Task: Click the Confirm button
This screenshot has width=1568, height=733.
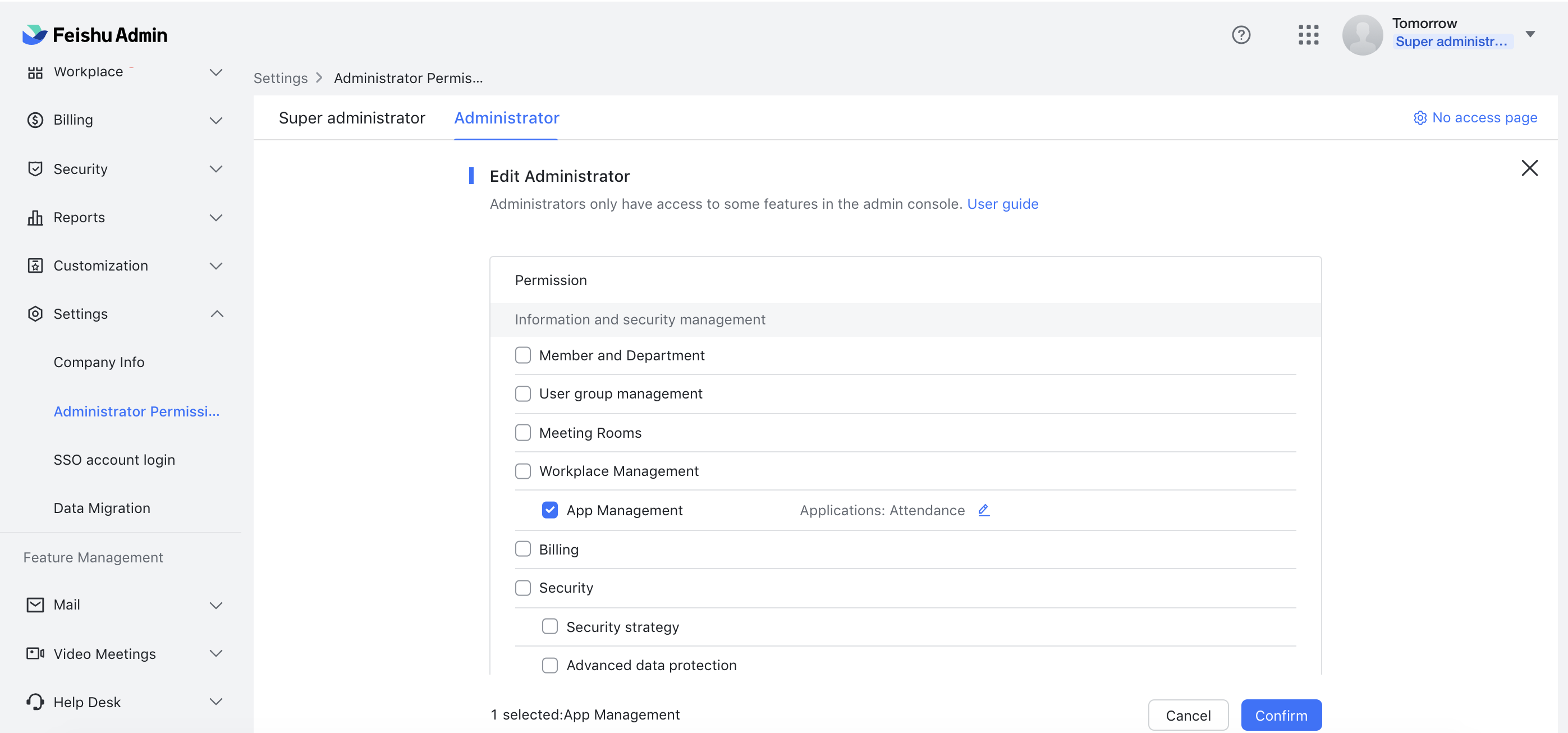Action: pos(1281,716)
